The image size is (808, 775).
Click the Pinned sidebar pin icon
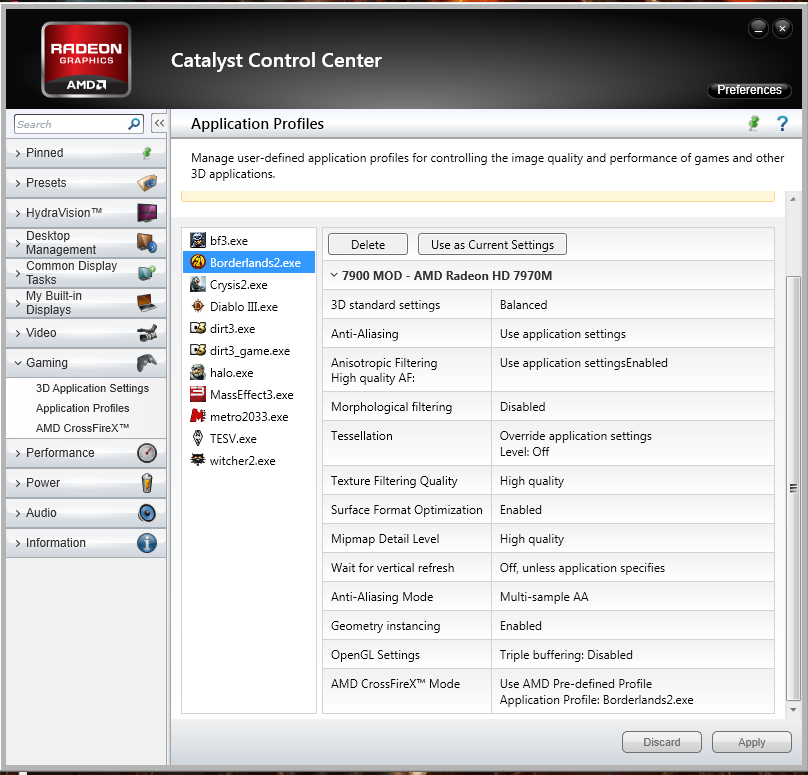click(147, 153)
